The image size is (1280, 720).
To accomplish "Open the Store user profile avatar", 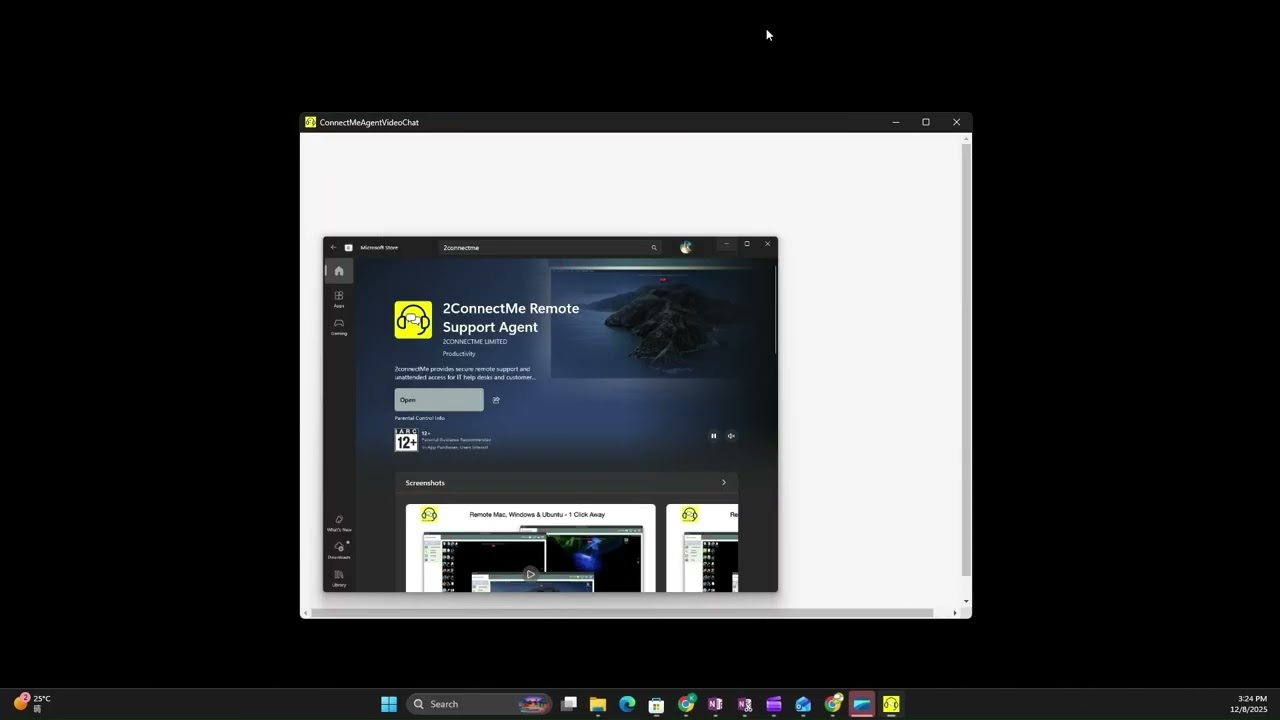I will (x=686, y=247).
